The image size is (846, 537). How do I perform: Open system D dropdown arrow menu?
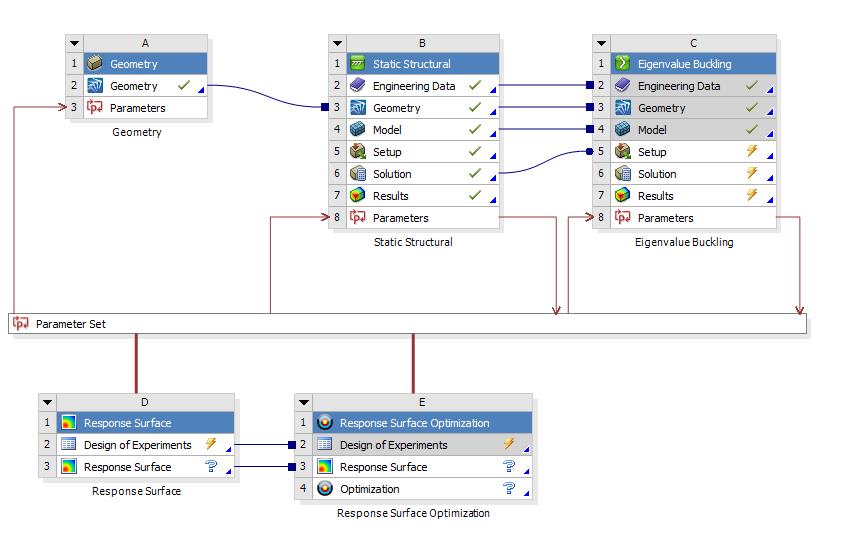[47, 402]
